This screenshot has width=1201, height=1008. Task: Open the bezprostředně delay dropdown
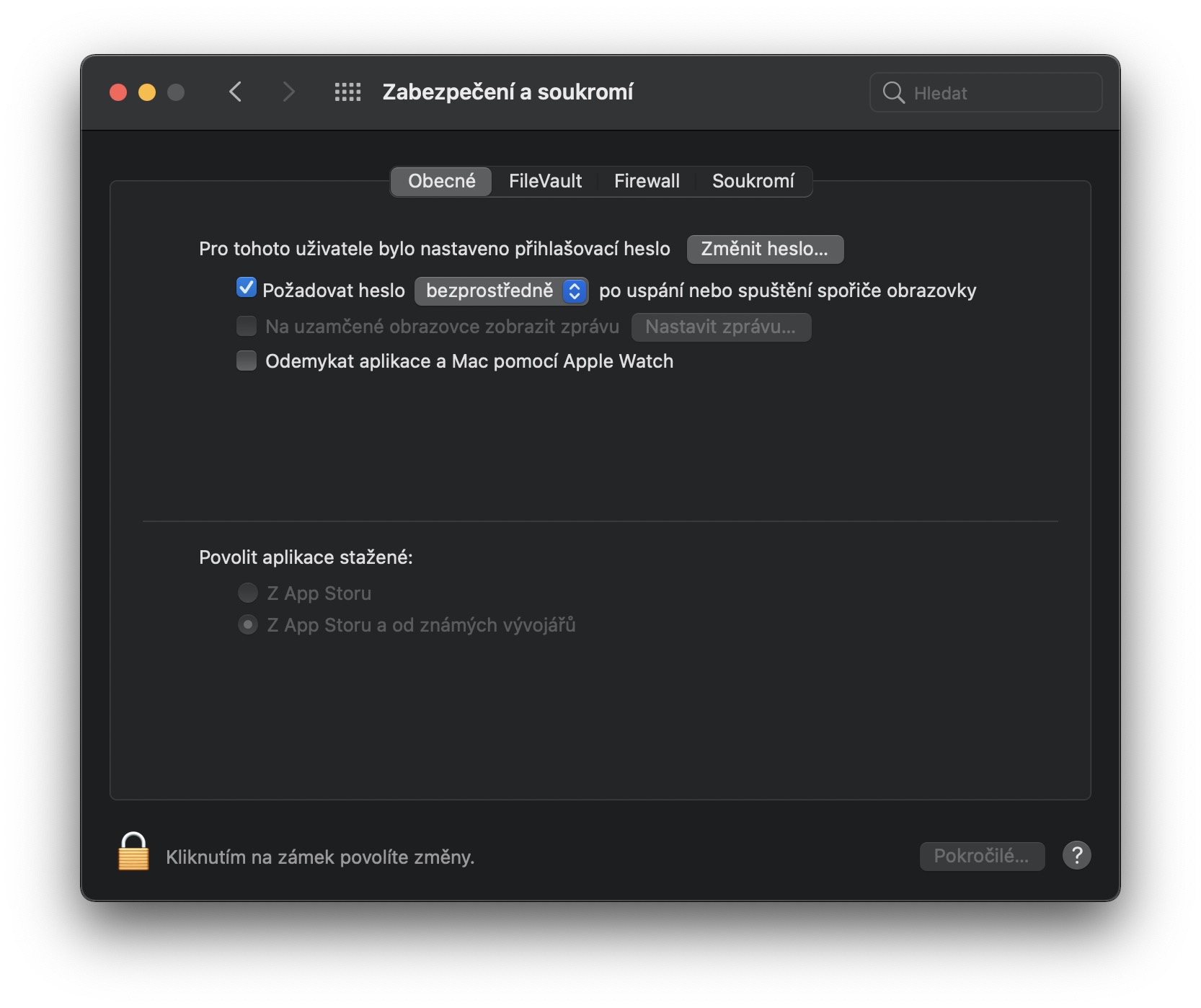coord(502,291)
